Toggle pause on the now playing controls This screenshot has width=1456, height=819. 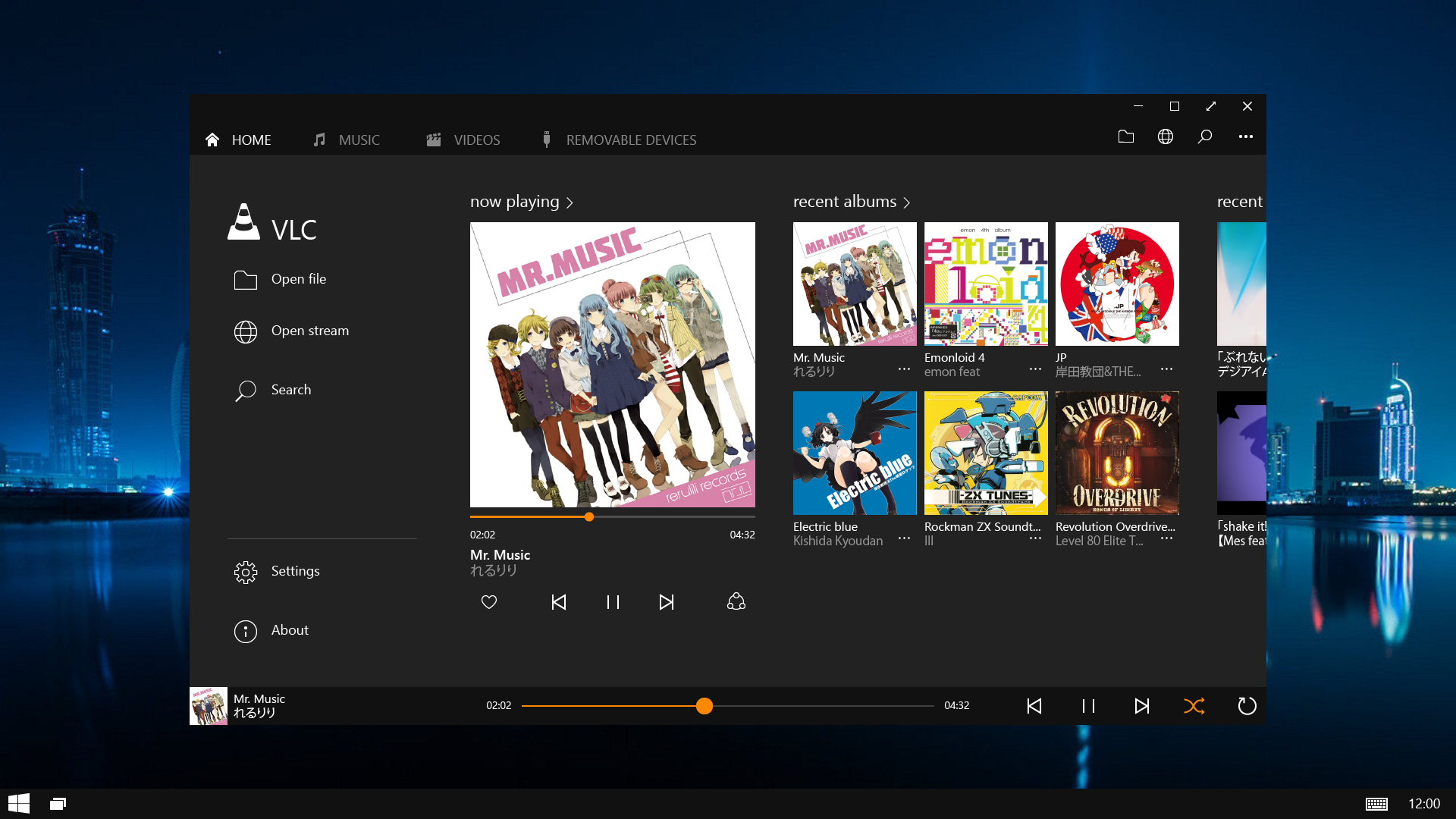[x=612, y=601]
